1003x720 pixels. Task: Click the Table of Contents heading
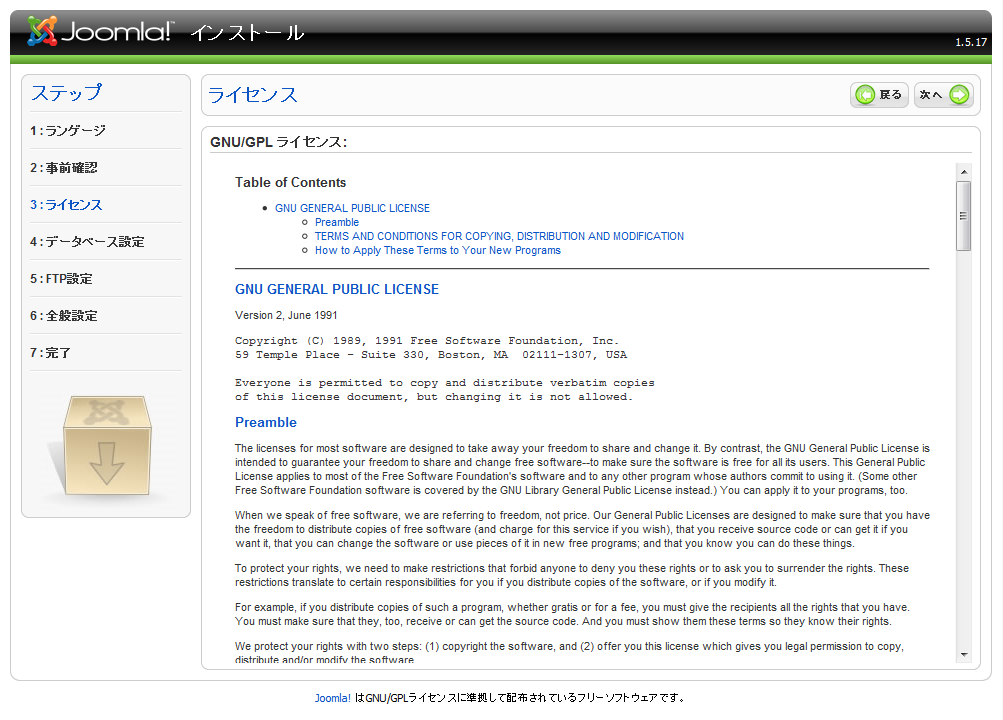[x=290, y=183]
